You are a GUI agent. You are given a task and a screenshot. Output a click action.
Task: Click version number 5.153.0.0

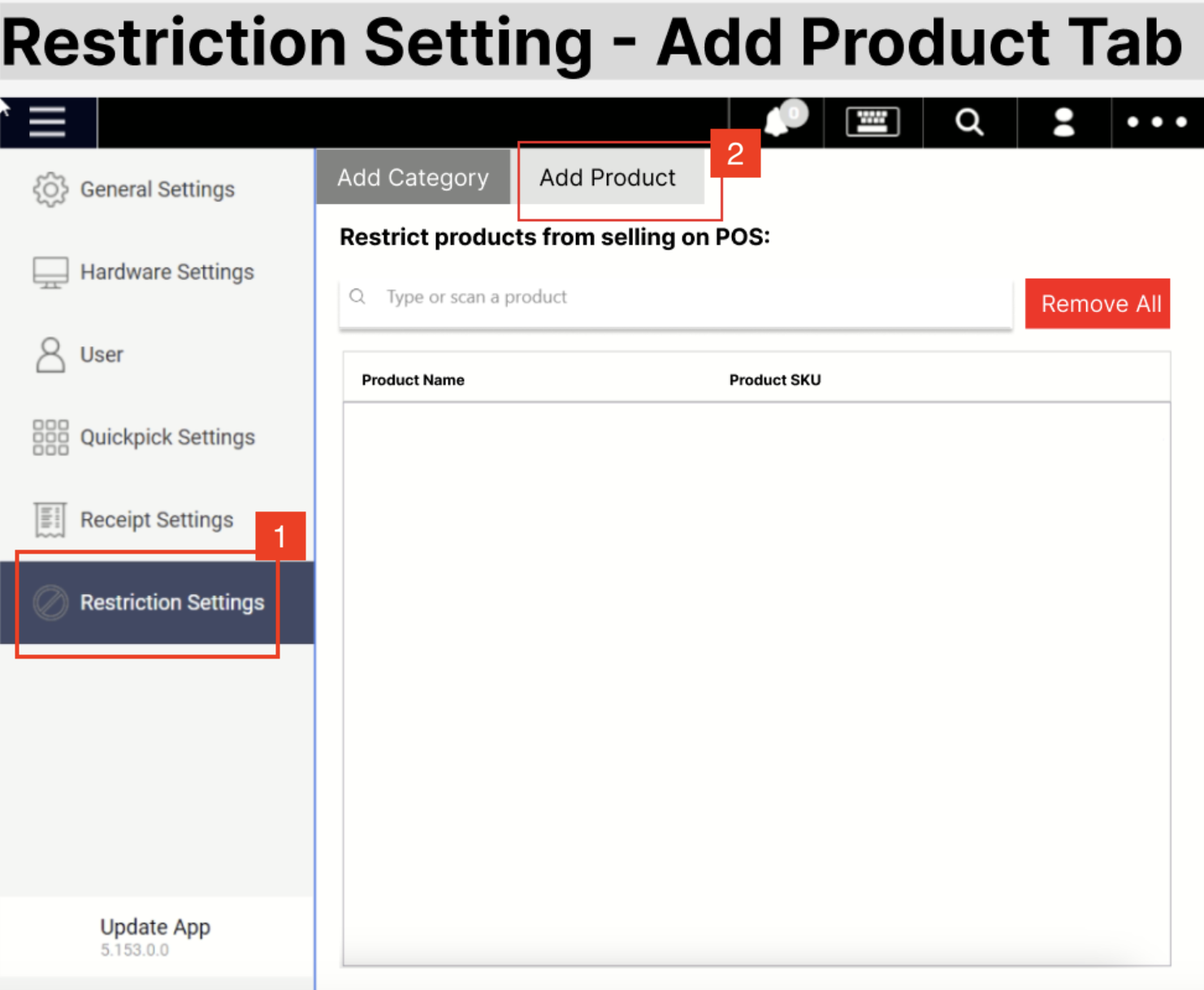coord(135,950)
